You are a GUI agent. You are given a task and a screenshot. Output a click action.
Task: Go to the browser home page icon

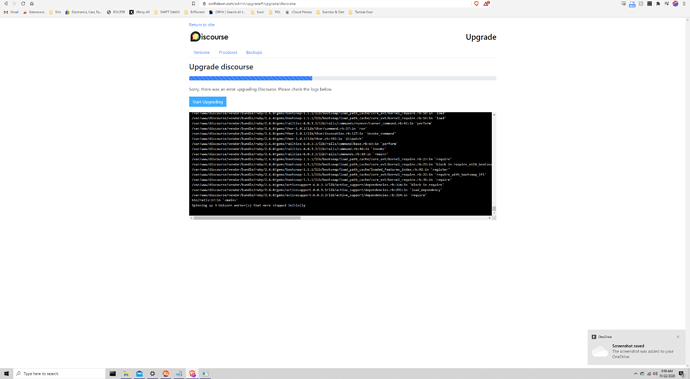32,4
